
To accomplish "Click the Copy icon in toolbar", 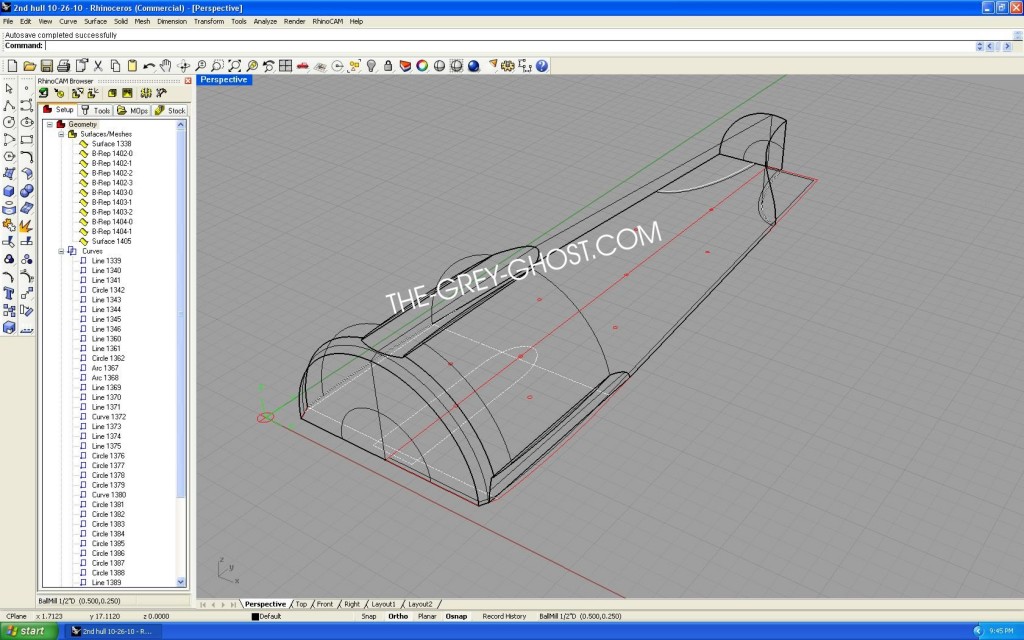I will pyautogui.click(x=115, y=66).
